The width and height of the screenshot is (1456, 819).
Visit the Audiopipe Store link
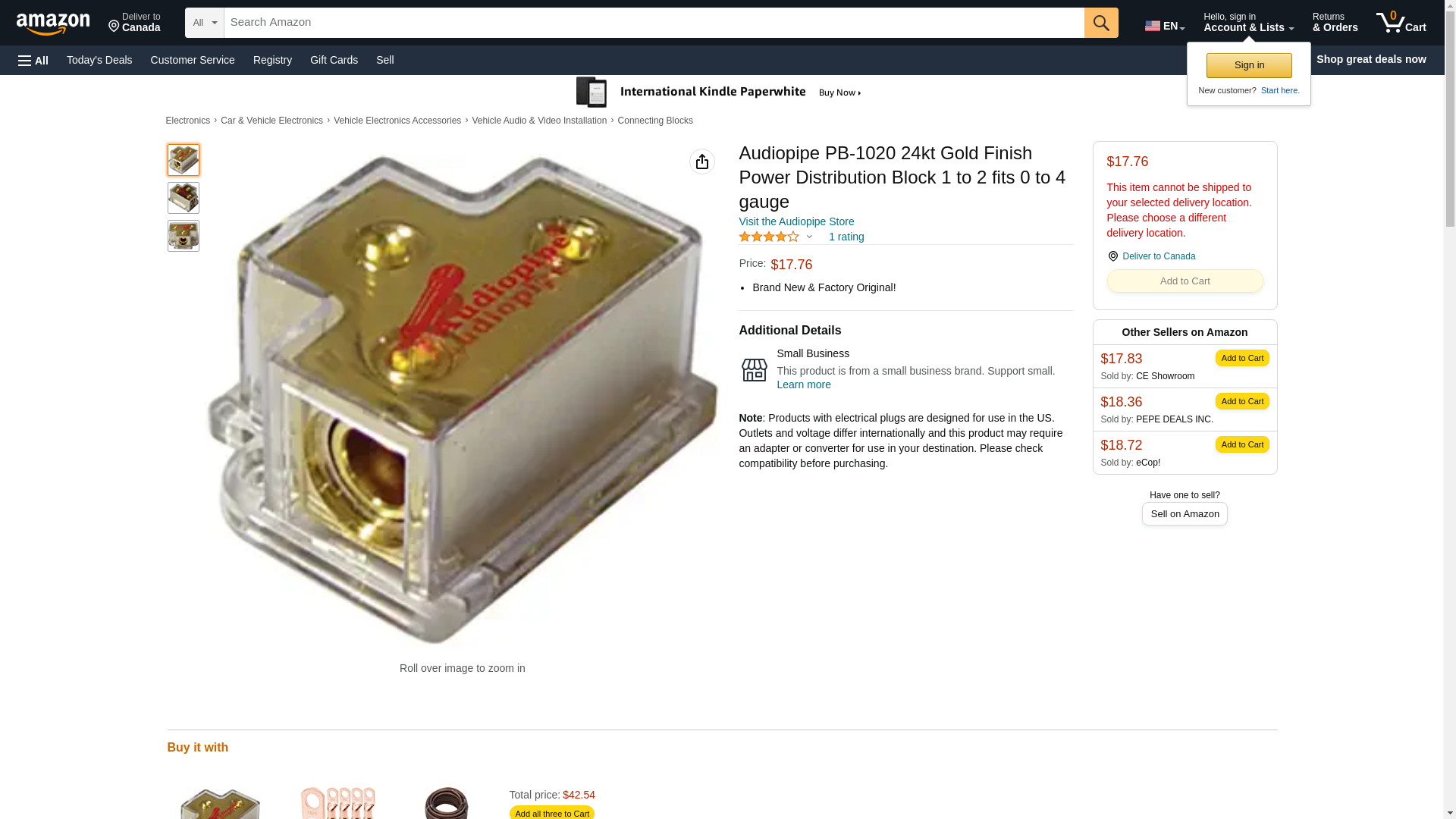(x=796, y=221)
